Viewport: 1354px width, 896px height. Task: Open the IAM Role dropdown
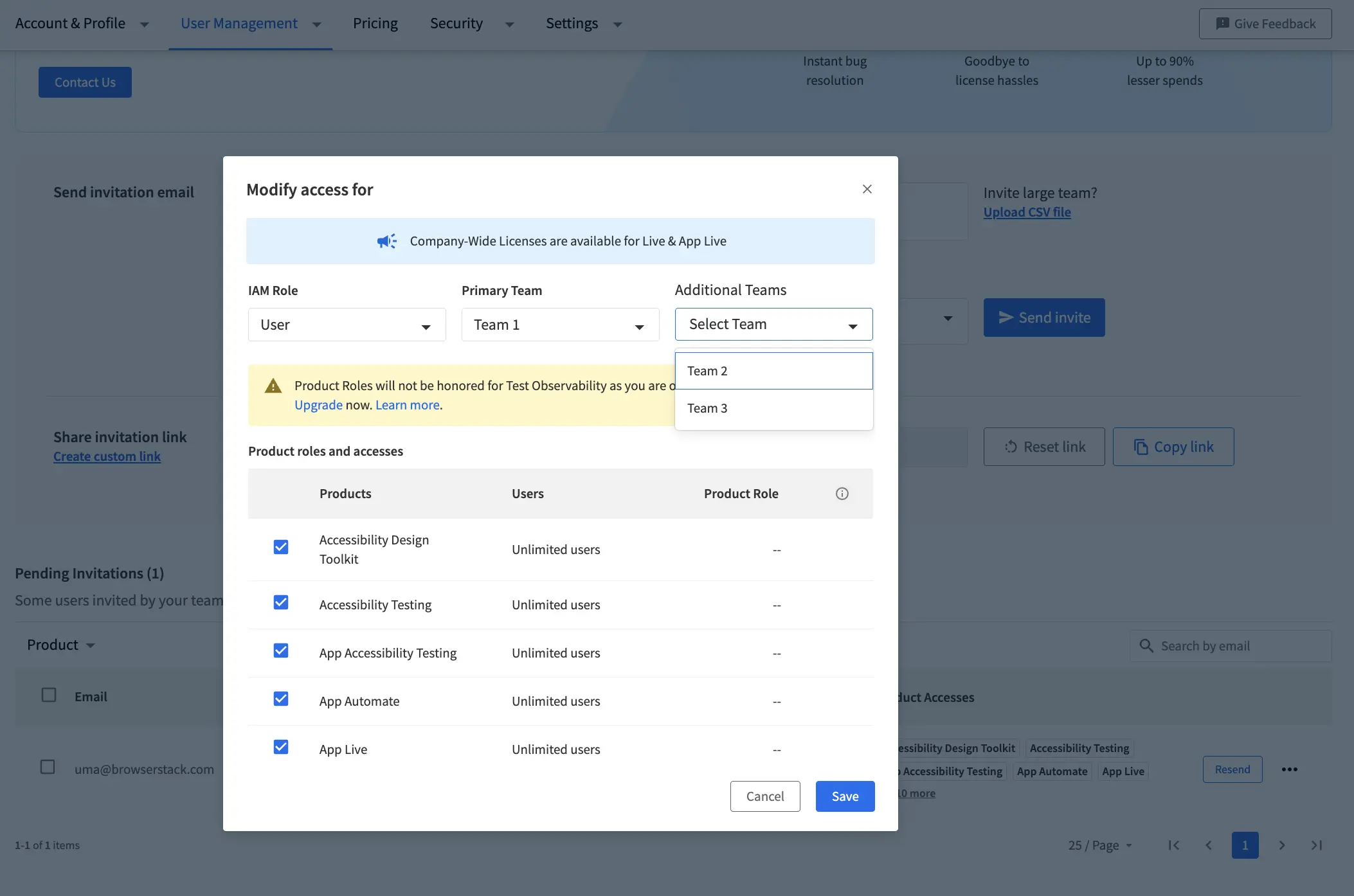pos(347,325)
